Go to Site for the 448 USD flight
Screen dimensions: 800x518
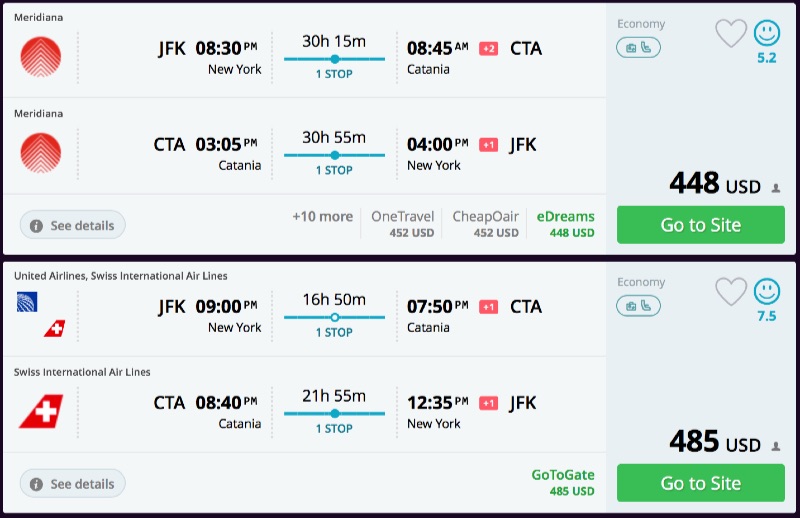tap(700, 225)
